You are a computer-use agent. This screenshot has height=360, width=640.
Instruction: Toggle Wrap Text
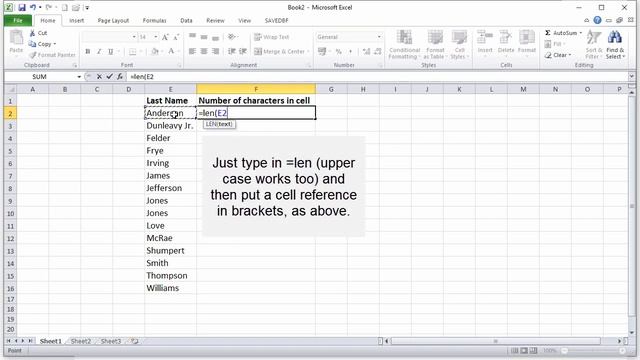click(271, 37)
